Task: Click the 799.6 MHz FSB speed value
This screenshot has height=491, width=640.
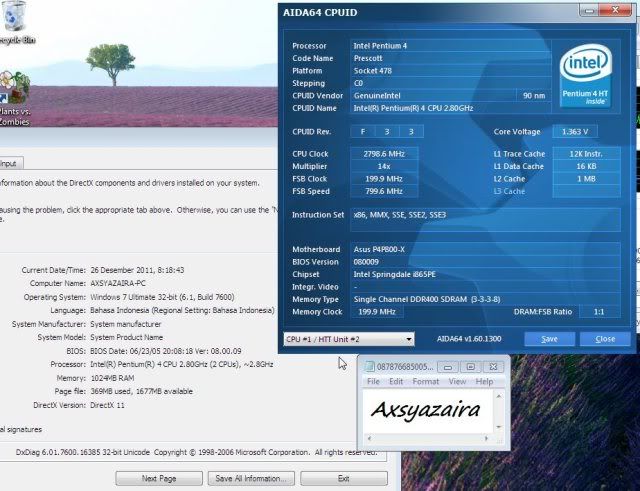Action: click(x=384, y=191)
